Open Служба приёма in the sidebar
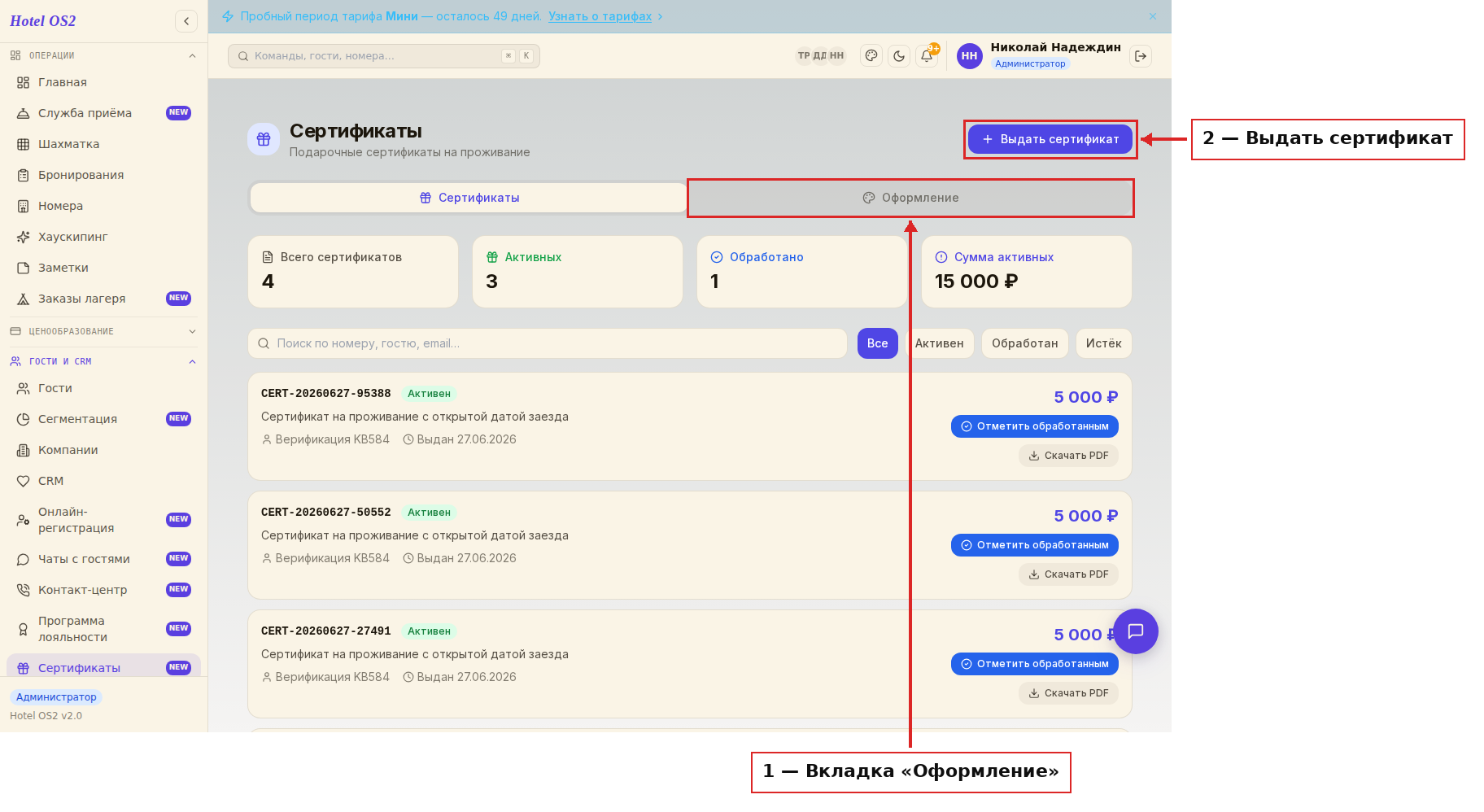The width and height of the screenshot is (1484, 812). [x=103, y=113]
